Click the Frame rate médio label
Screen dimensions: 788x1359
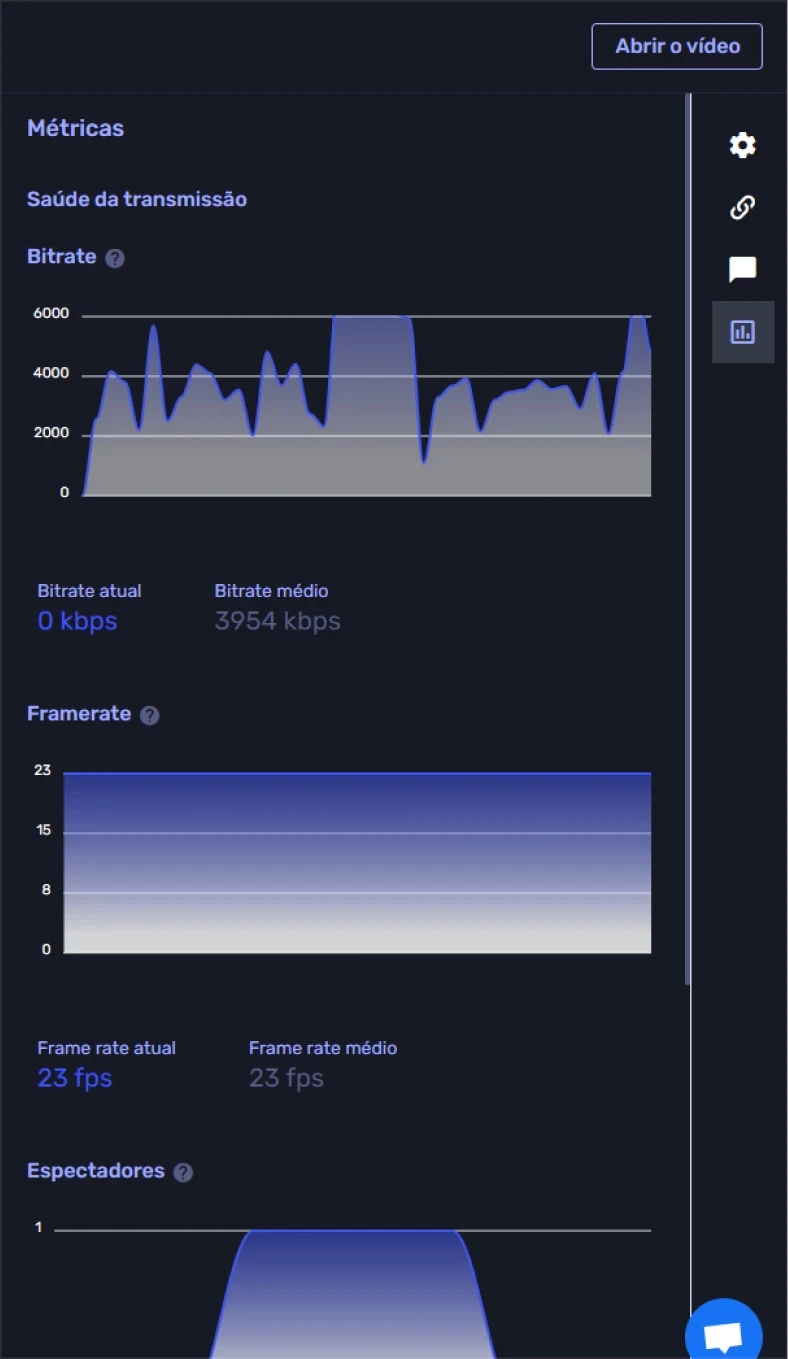point(323,1048)
